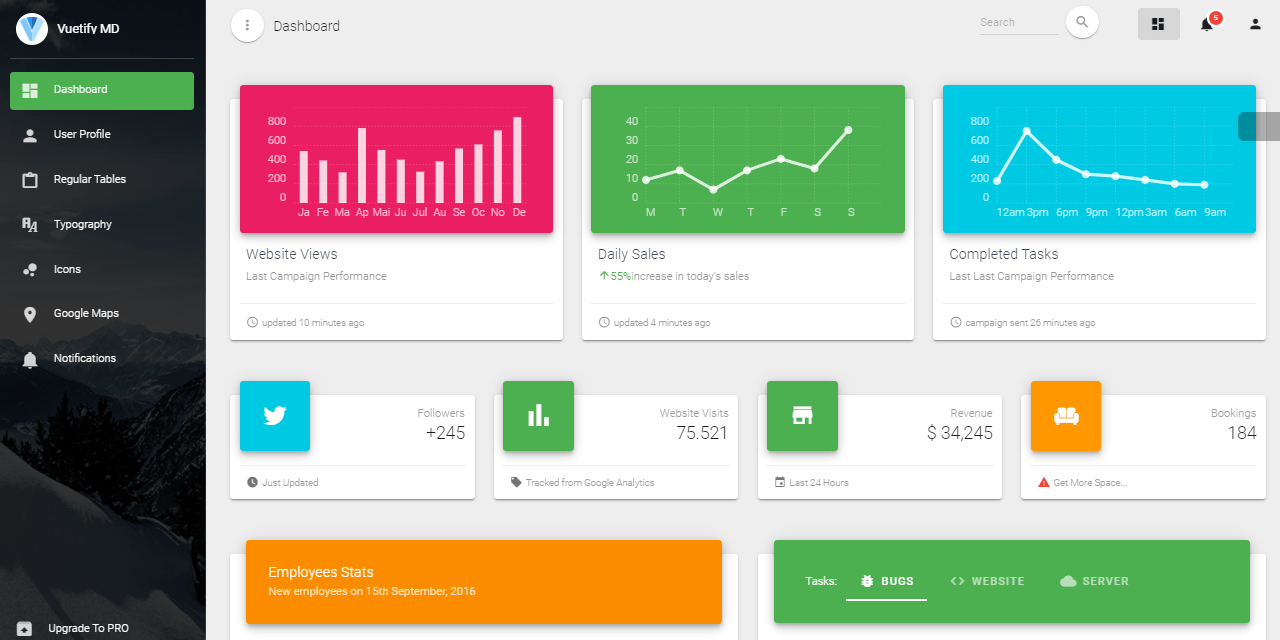The width and height of the screenshot is (1280, 640).
Task: Click the search magnifier icon
Action: coord(1082,22)
